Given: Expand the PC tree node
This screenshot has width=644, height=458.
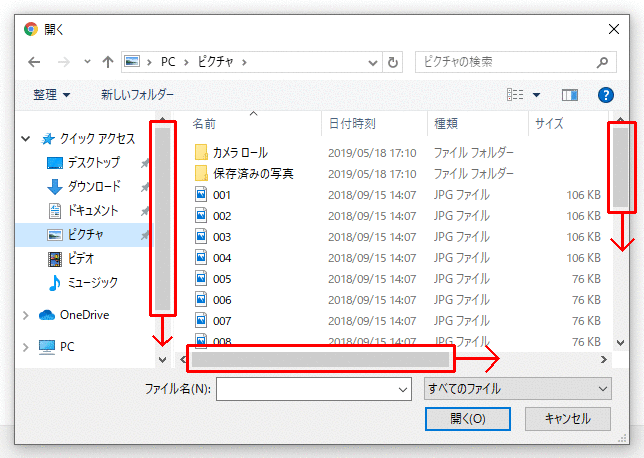Looking at the screenshot, I should point(25,347).
